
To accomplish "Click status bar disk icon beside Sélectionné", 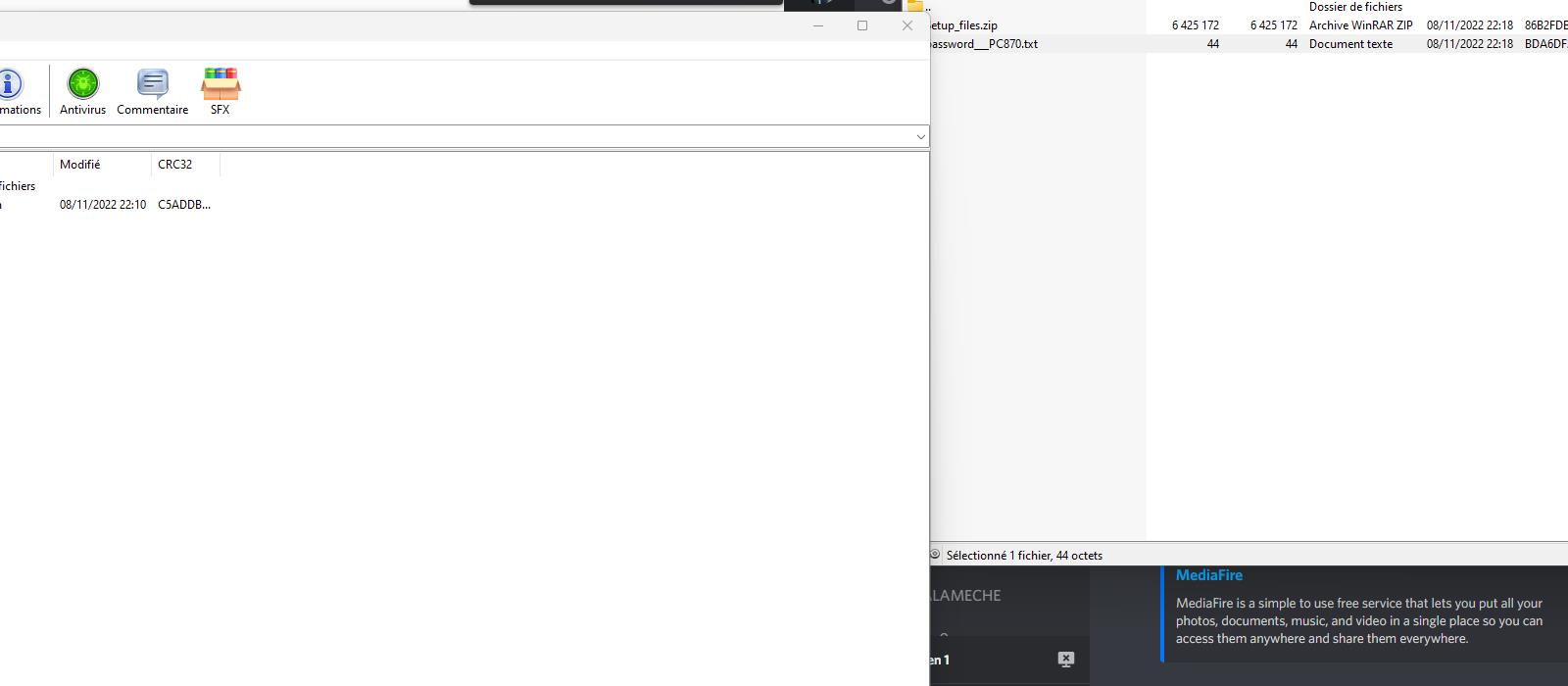I will tap(935, 555).
